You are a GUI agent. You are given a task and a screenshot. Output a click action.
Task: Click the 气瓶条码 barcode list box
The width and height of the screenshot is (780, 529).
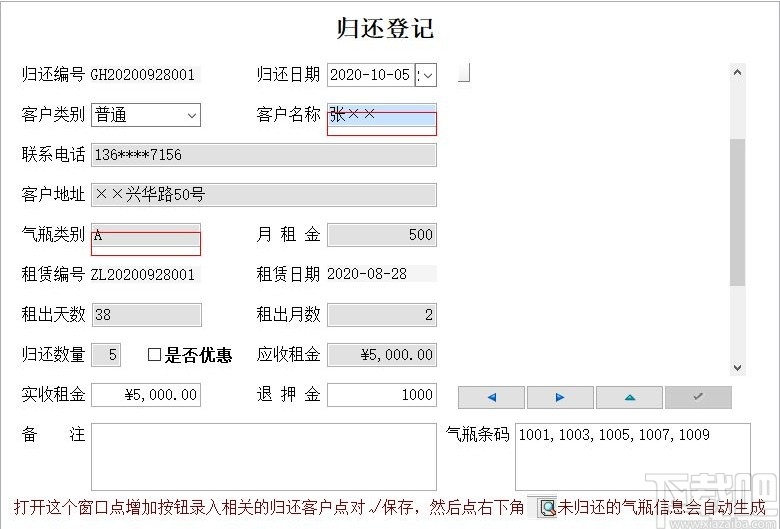point(633,457)
